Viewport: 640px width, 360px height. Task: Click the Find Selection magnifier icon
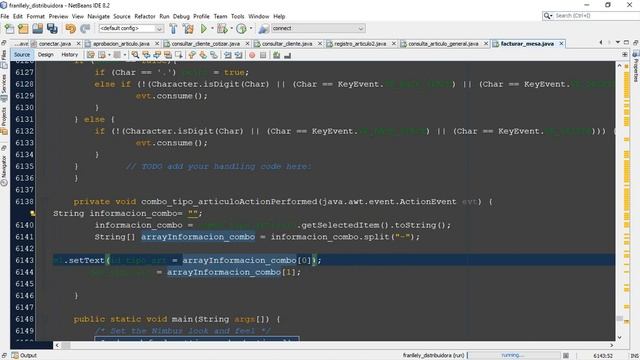pyautogui.click(x=135, y=55)
